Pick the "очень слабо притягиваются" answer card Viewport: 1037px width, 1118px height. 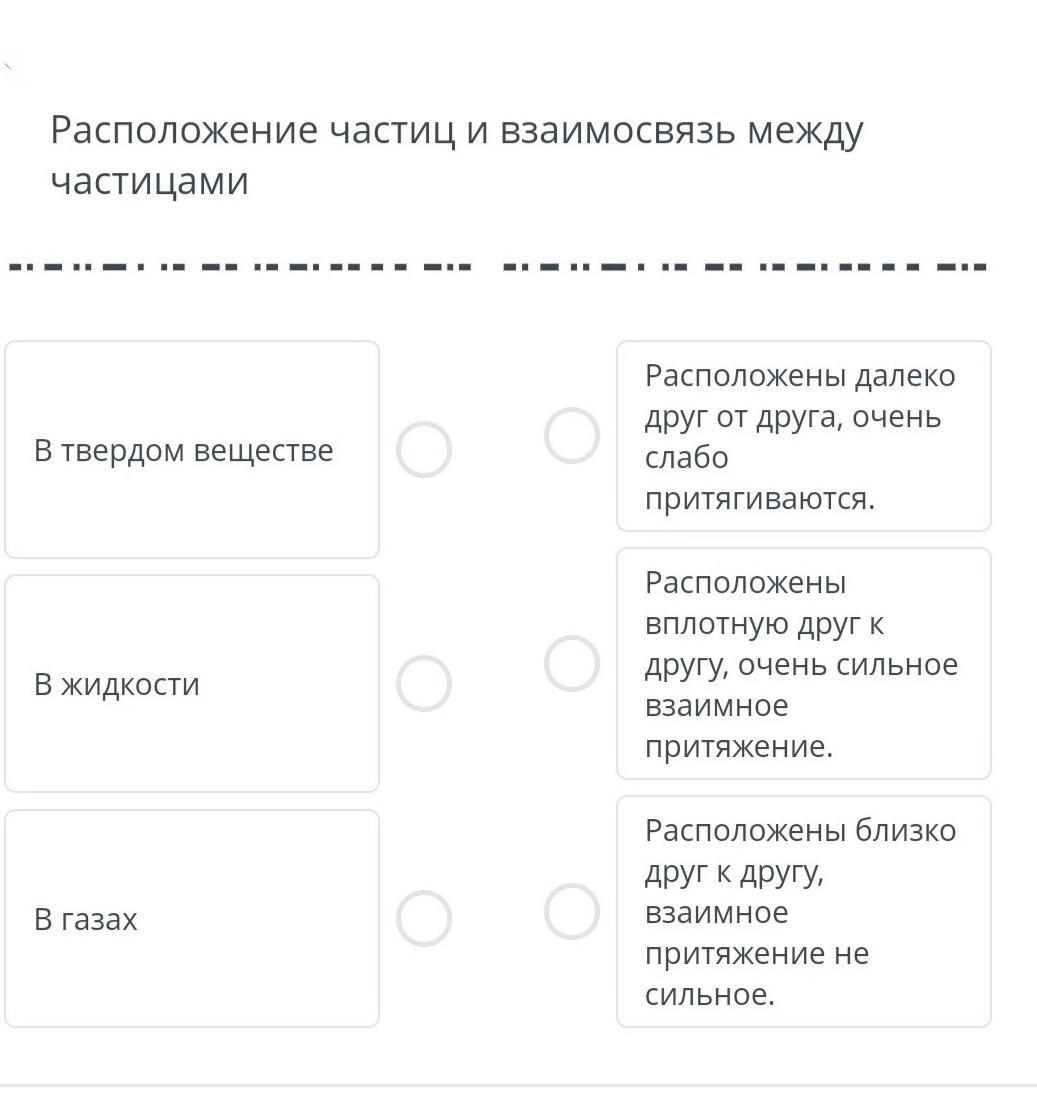(x=803, y=436)
